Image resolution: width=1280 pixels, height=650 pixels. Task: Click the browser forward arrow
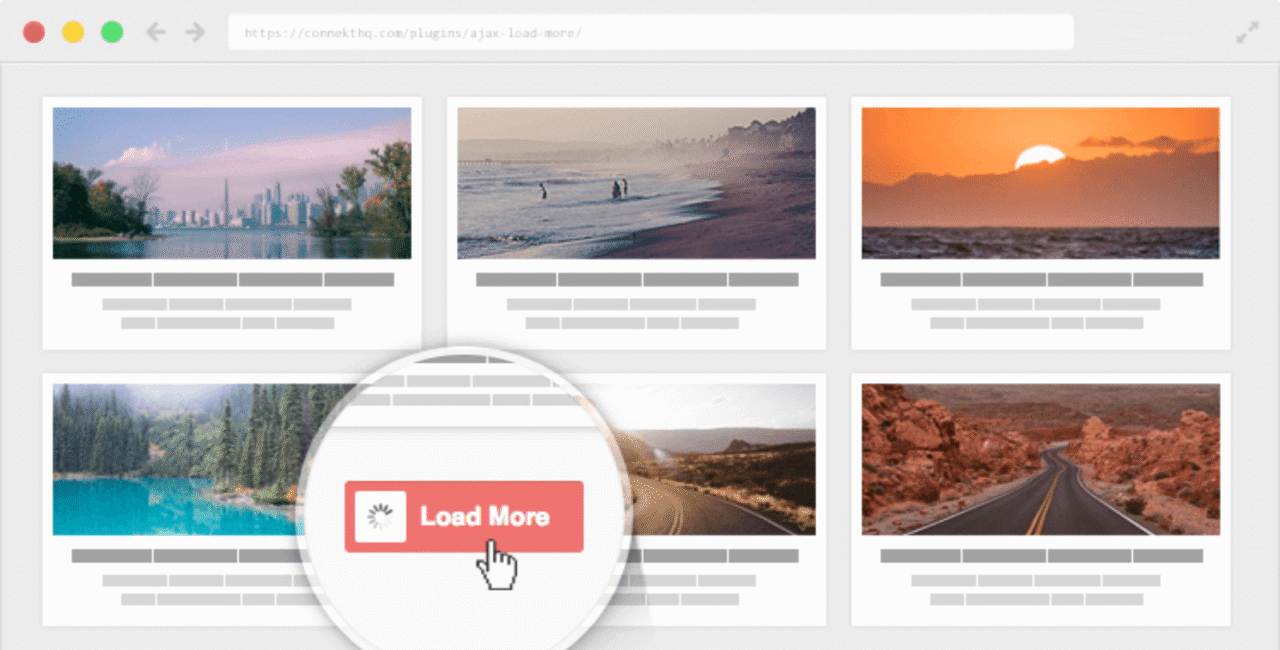tap(195, 32)
